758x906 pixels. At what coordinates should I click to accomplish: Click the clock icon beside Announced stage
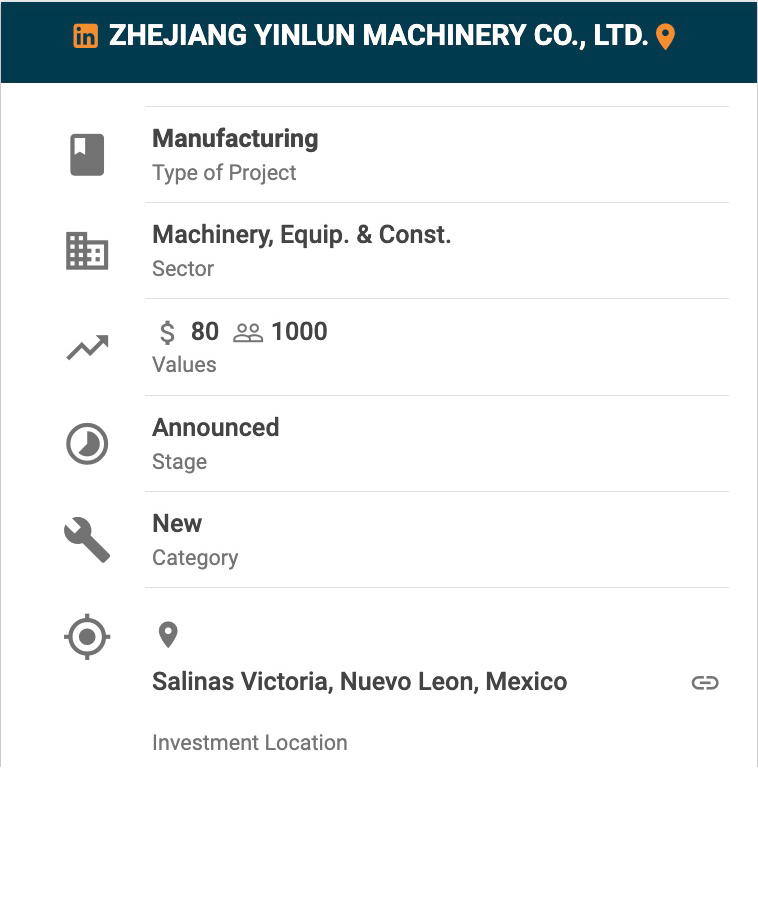pyautogui.click(x=87, y=444)
